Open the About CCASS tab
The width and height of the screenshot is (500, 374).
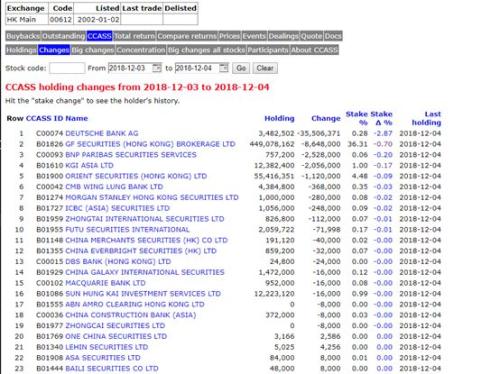tap(314, 50)
